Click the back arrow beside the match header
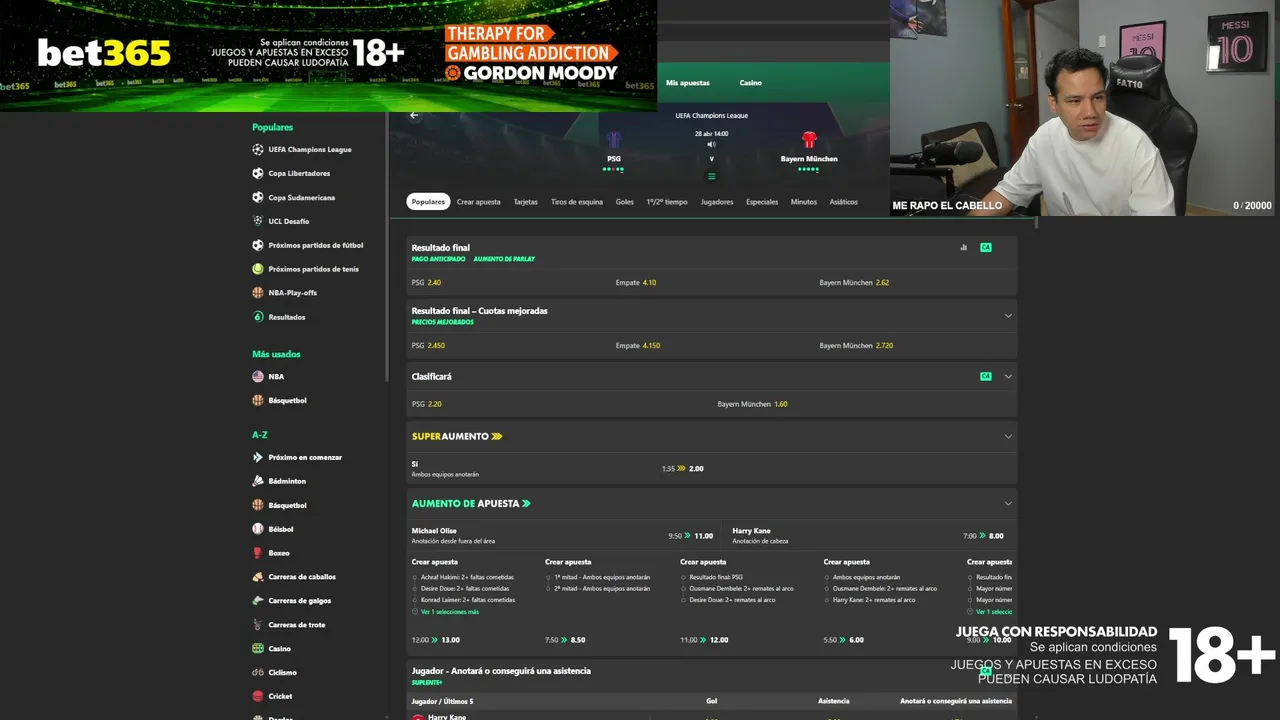1280x720 pixels. pyautogui.click(x=414, y=115)
